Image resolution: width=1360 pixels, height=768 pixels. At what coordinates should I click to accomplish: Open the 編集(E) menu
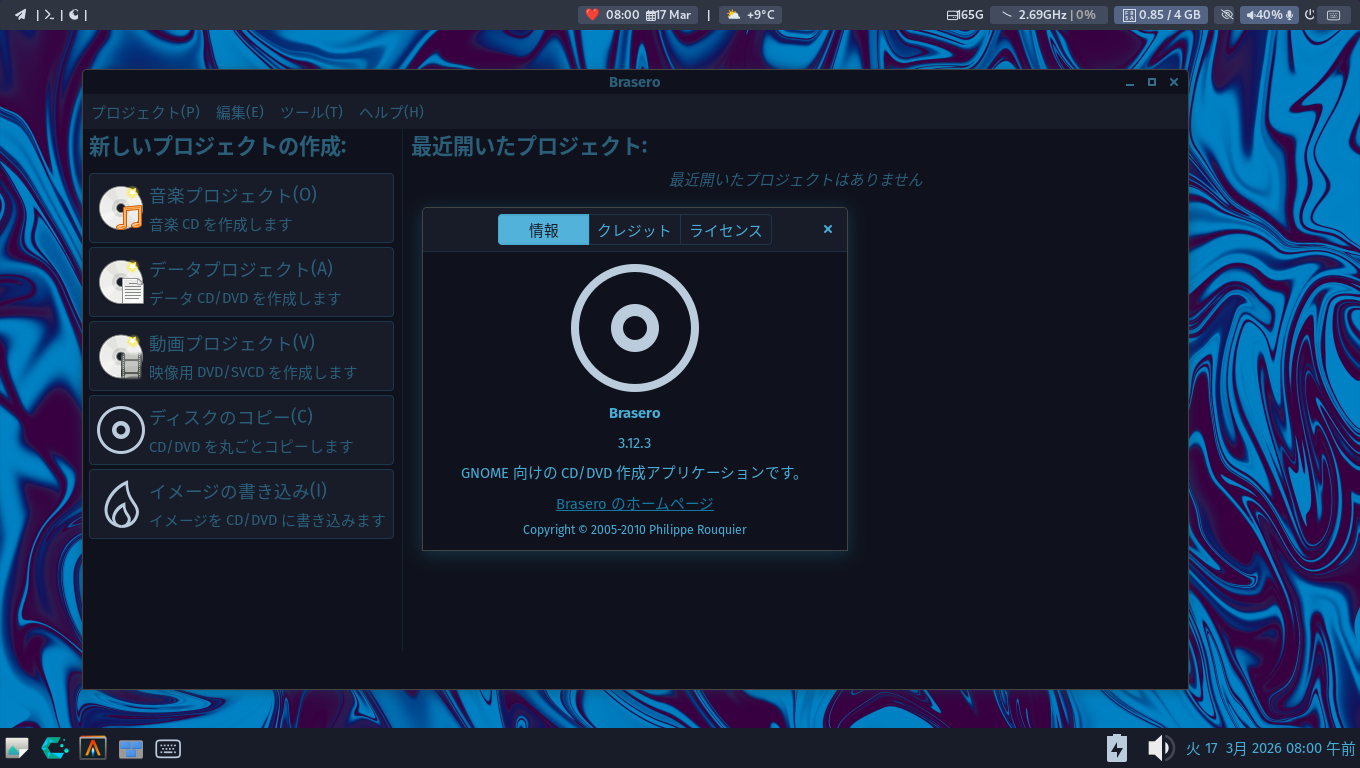(240, 112)
